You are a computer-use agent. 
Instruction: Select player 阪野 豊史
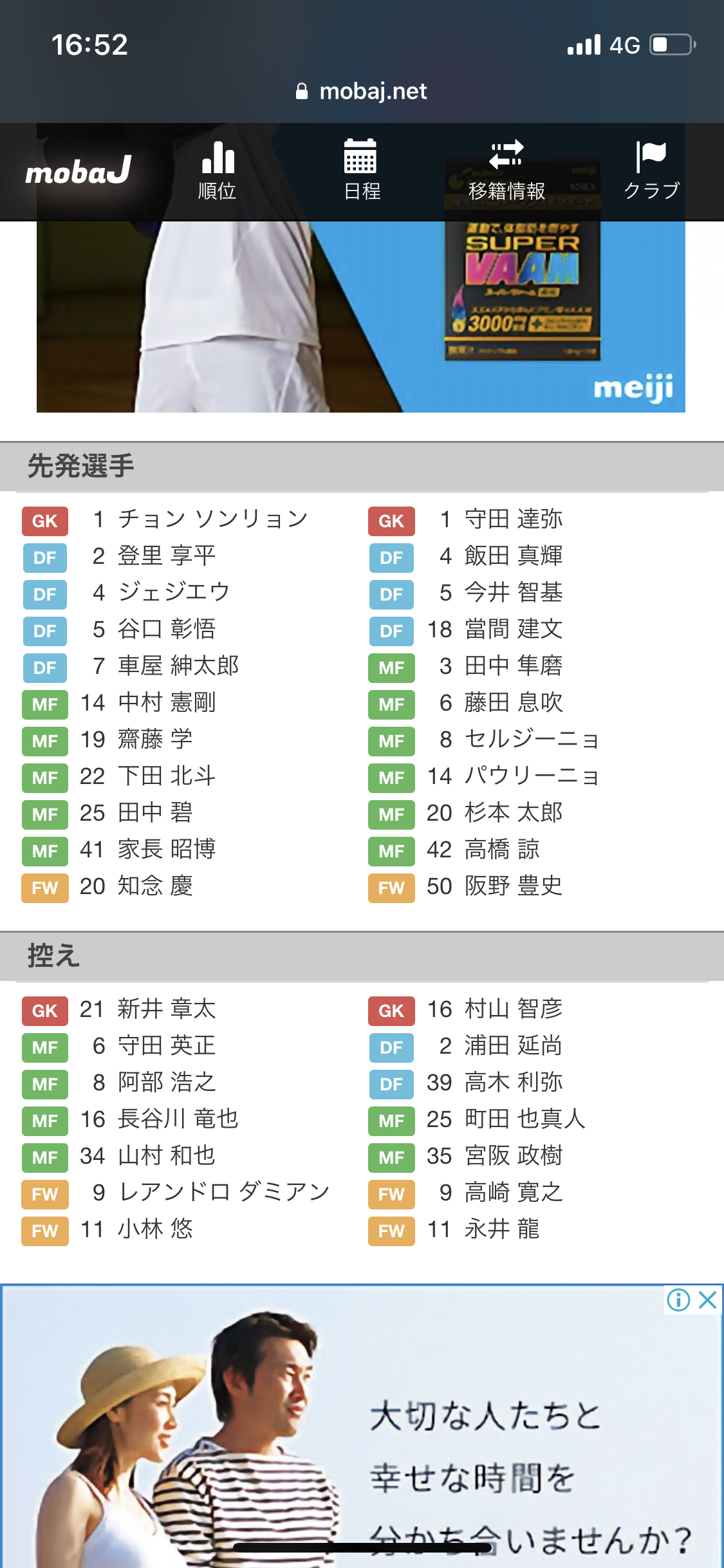point(514,886)
